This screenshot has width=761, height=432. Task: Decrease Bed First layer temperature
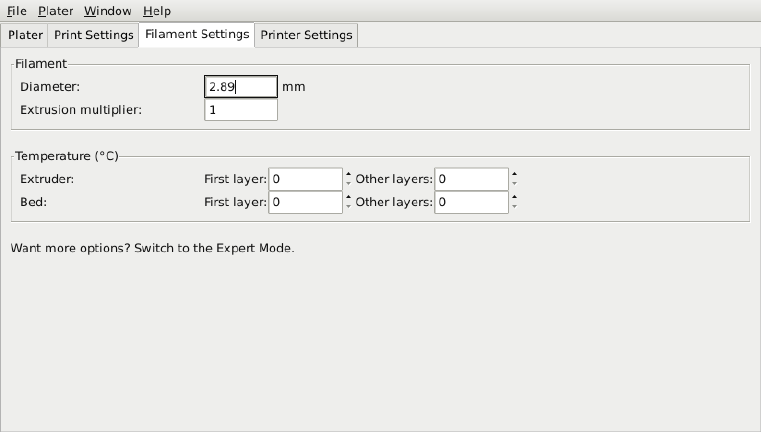click(348, 207)
